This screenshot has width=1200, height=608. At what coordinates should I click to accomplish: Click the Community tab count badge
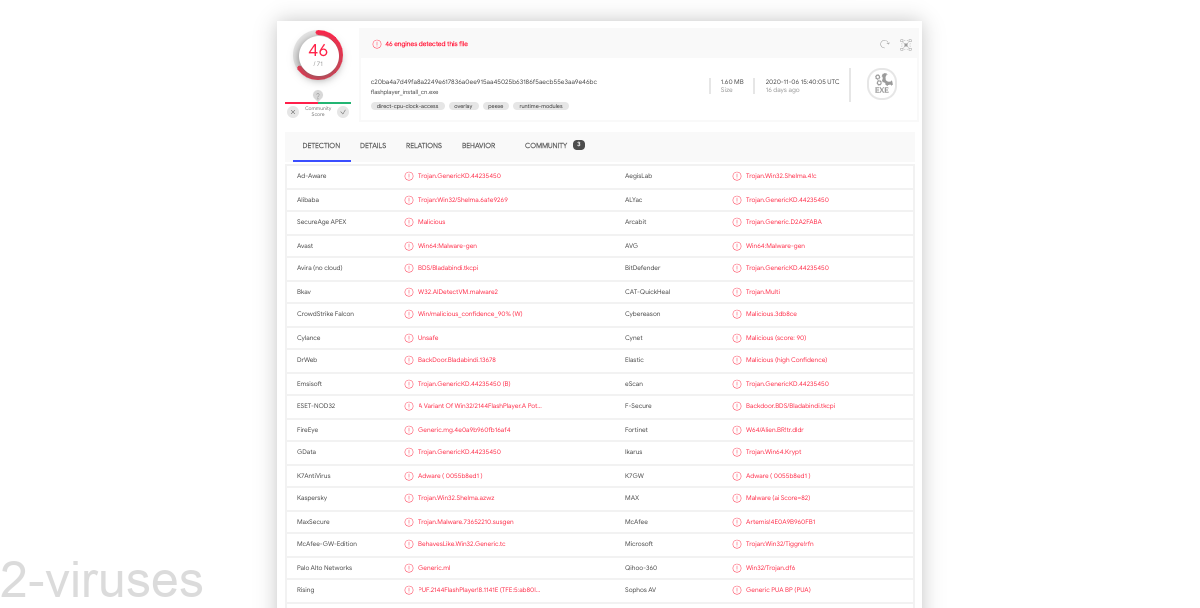coord(579,145)
